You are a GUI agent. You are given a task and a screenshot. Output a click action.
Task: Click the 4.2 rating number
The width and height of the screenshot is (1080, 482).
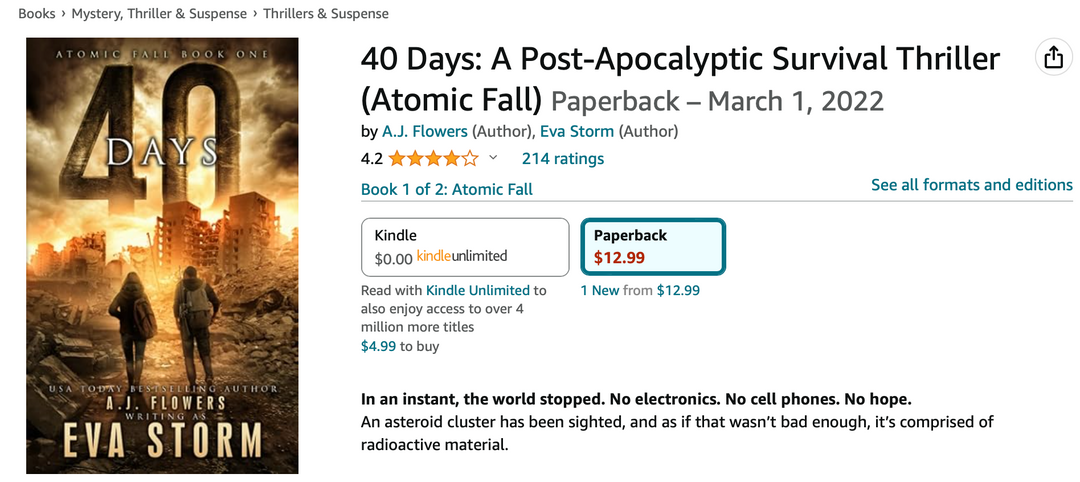pyautogui.click(x=371, y=158)
